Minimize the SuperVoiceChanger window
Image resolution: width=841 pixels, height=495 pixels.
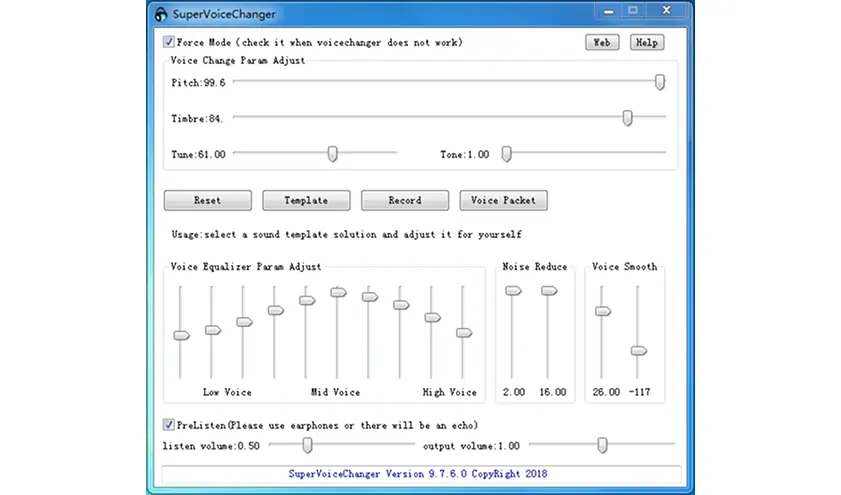click(x=608, y=11)
